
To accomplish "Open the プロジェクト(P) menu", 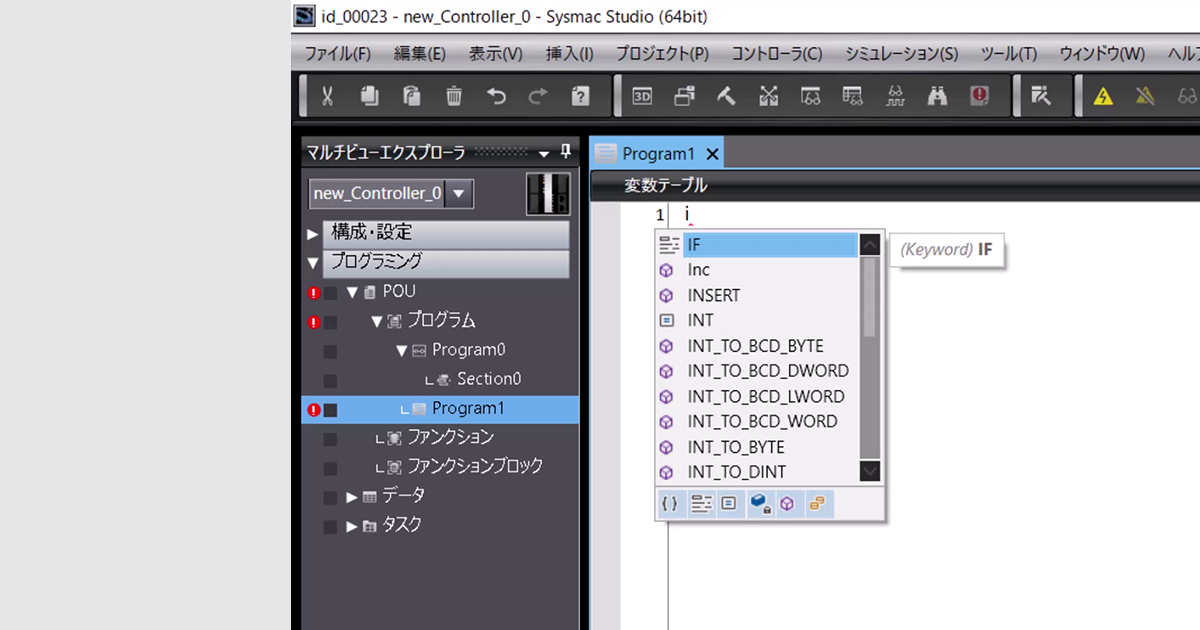I will 662,53.
